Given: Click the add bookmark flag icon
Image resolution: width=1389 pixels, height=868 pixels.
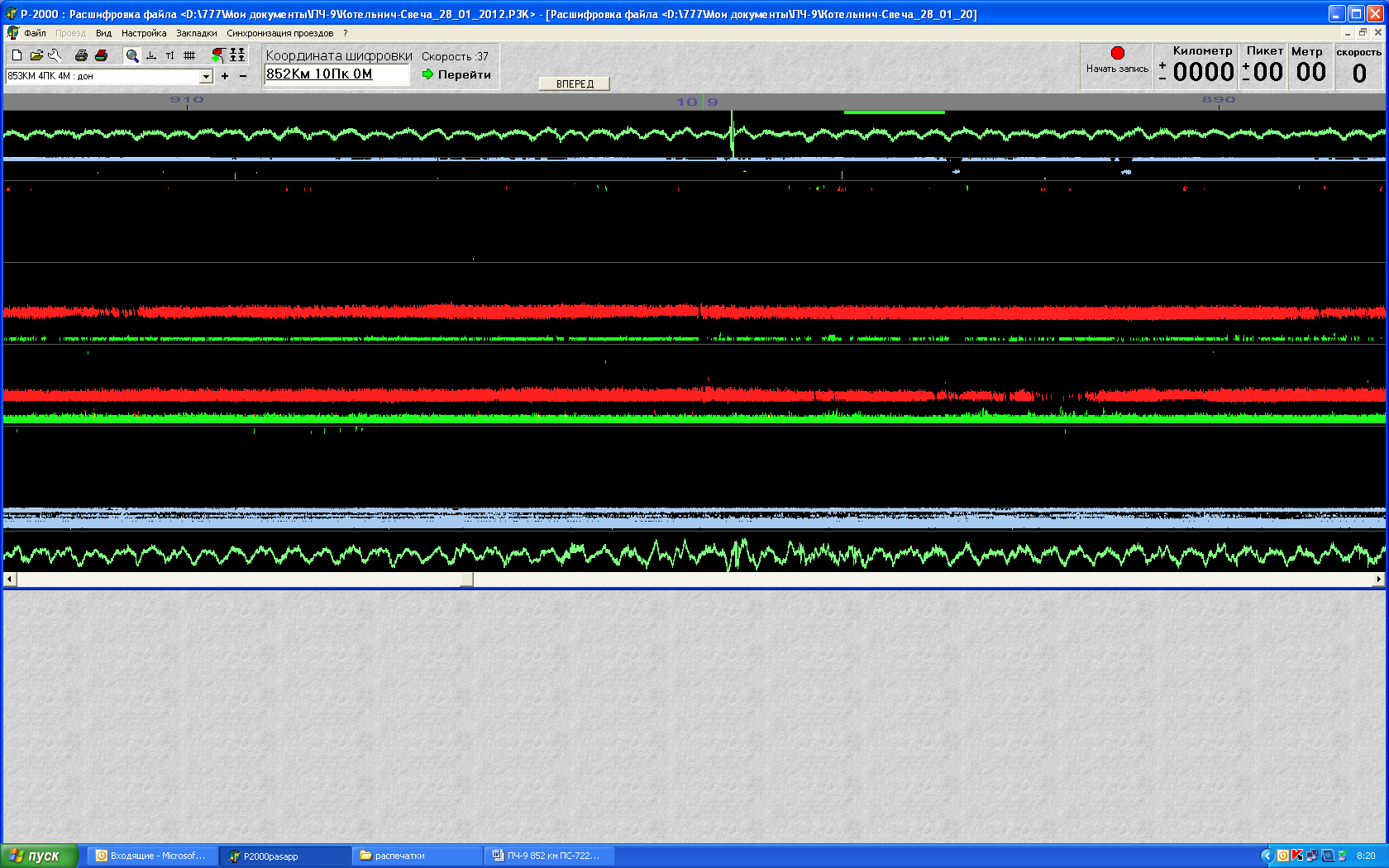Looking at the screenshot, I should click(217, 55).
